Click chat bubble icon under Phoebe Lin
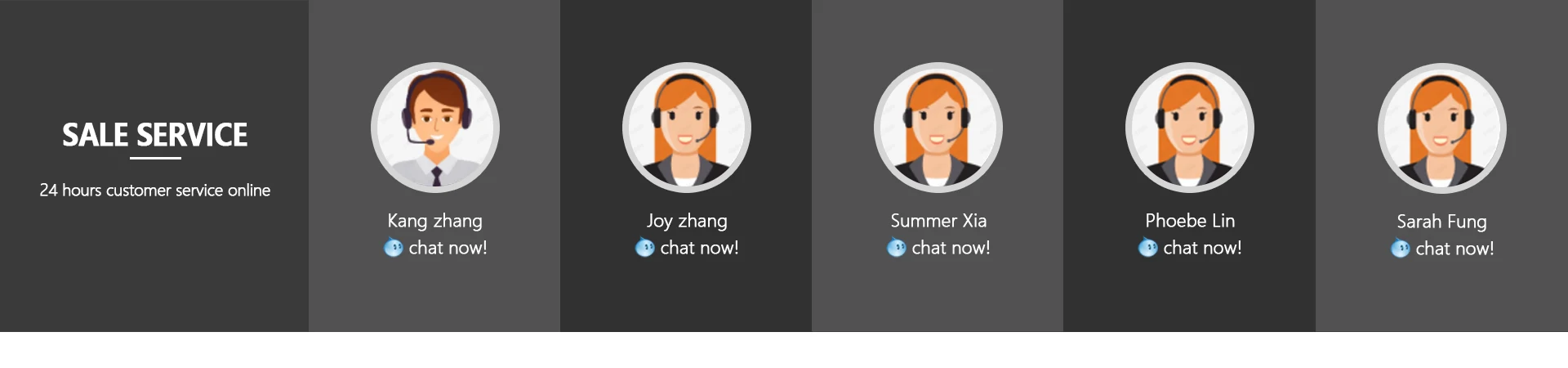Screen dimensions: 1568x368 [x=1148, y=247]
